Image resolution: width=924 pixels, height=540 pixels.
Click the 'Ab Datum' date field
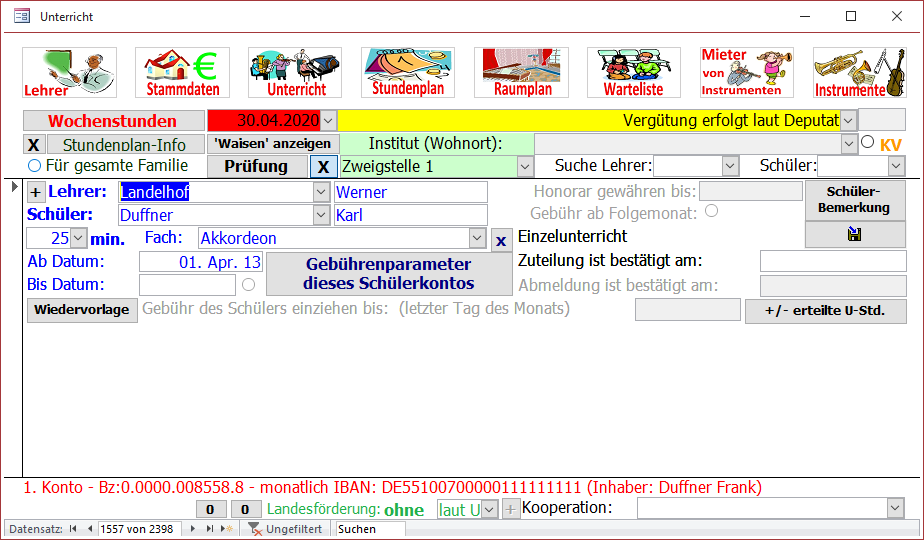[x=200, y=262]
